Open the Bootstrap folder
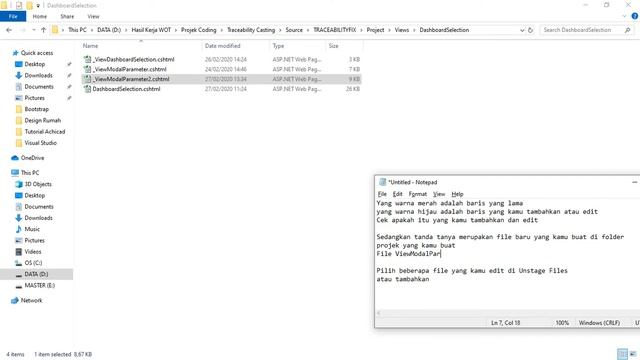 36,109
